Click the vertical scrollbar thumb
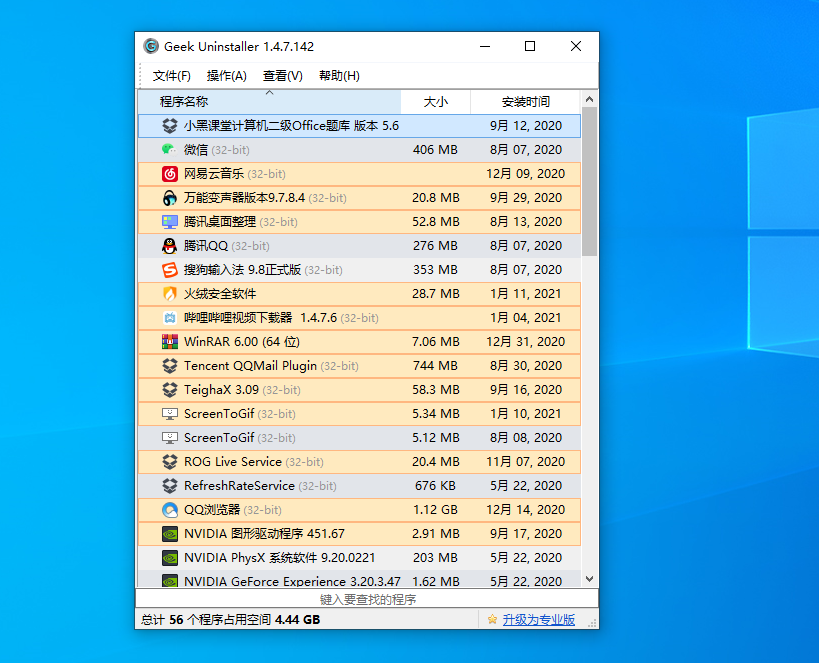Viewport: 819px width, 663px height. tap(590, 182)
